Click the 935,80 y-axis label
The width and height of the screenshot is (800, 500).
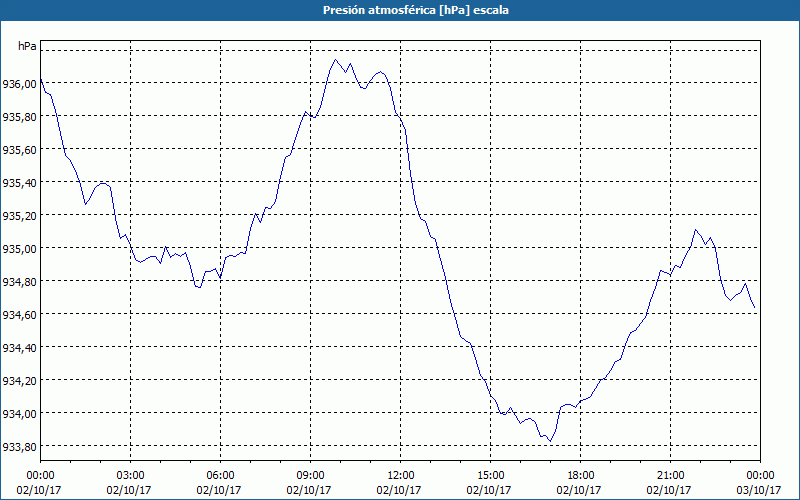(20, 117)
